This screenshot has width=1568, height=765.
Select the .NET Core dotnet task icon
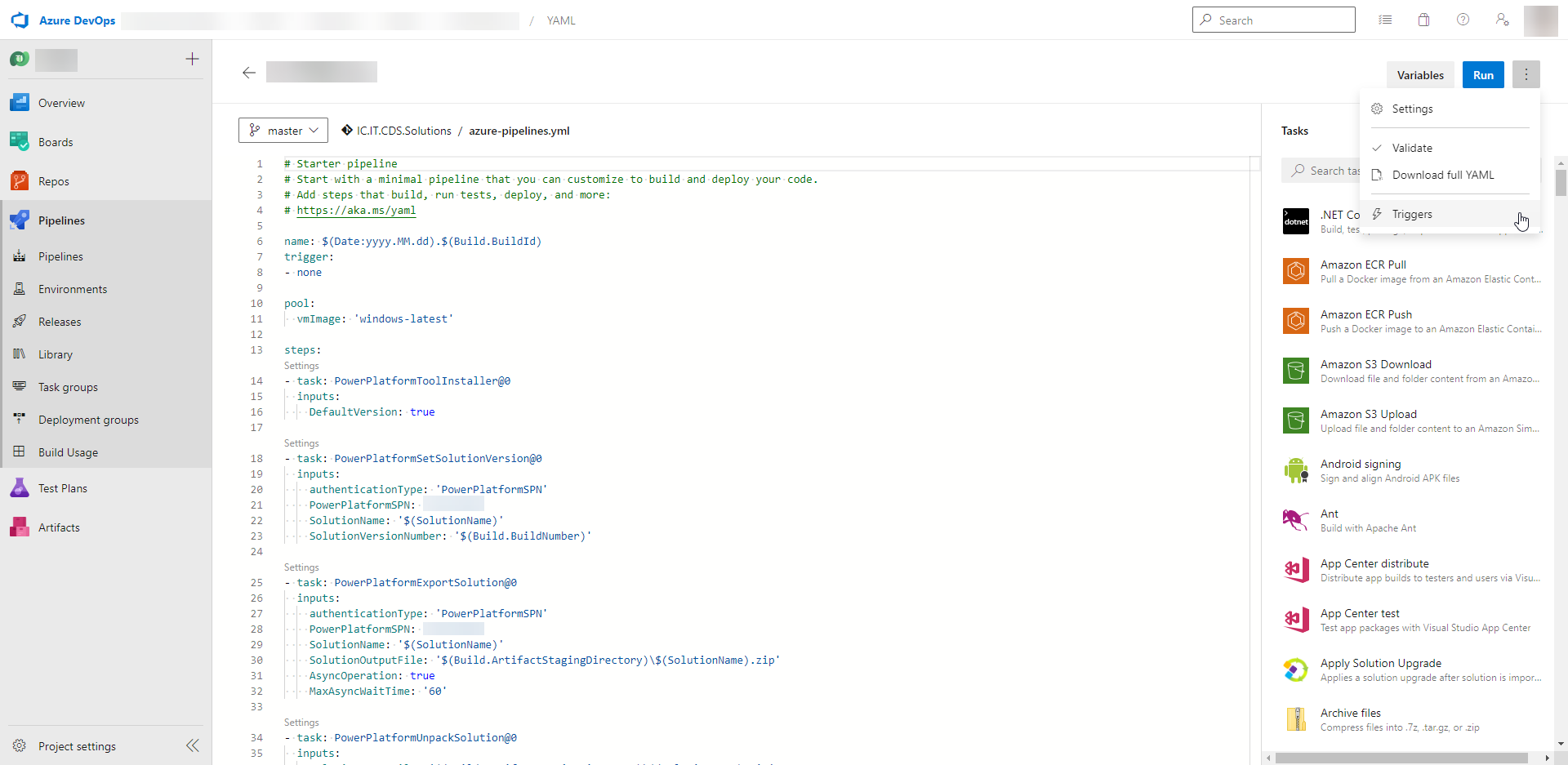(x=1296, y=220)
